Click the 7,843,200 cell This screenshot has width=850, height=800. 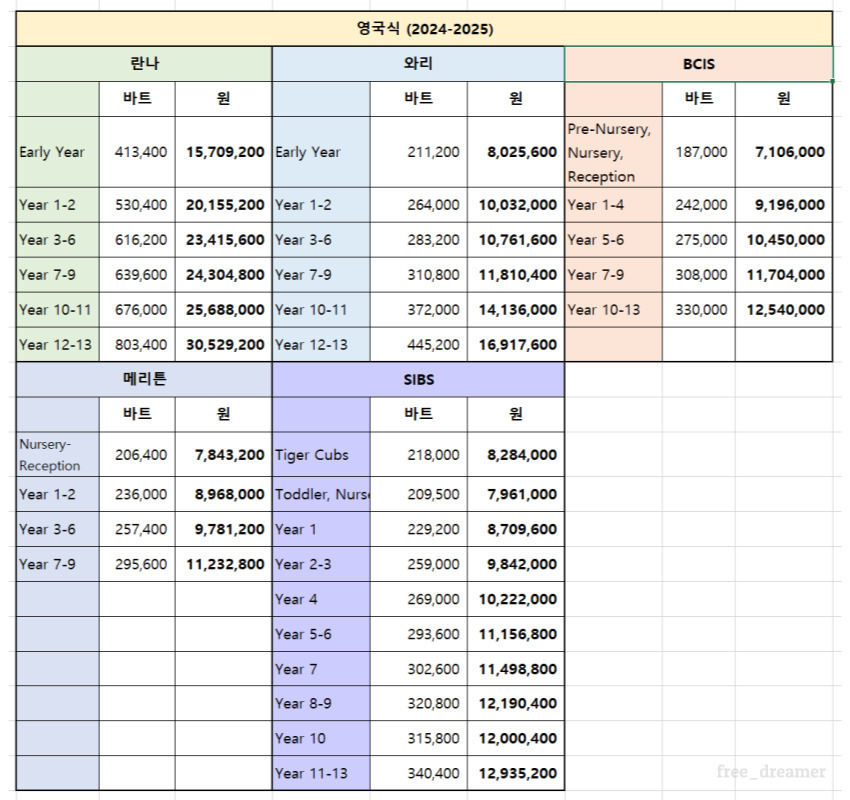223,455
